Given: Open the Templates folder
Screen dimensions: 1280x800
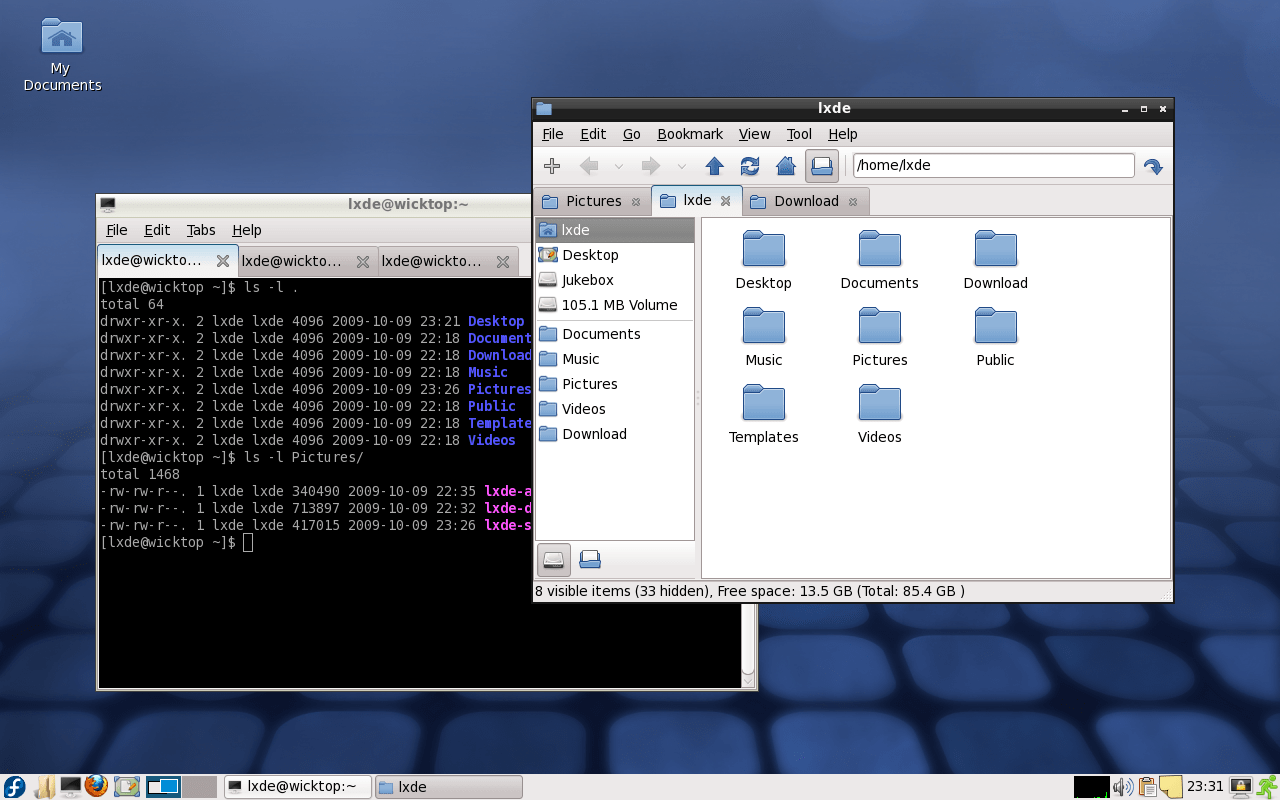Looking at the screenshot, I should click(x=763, y=402).
